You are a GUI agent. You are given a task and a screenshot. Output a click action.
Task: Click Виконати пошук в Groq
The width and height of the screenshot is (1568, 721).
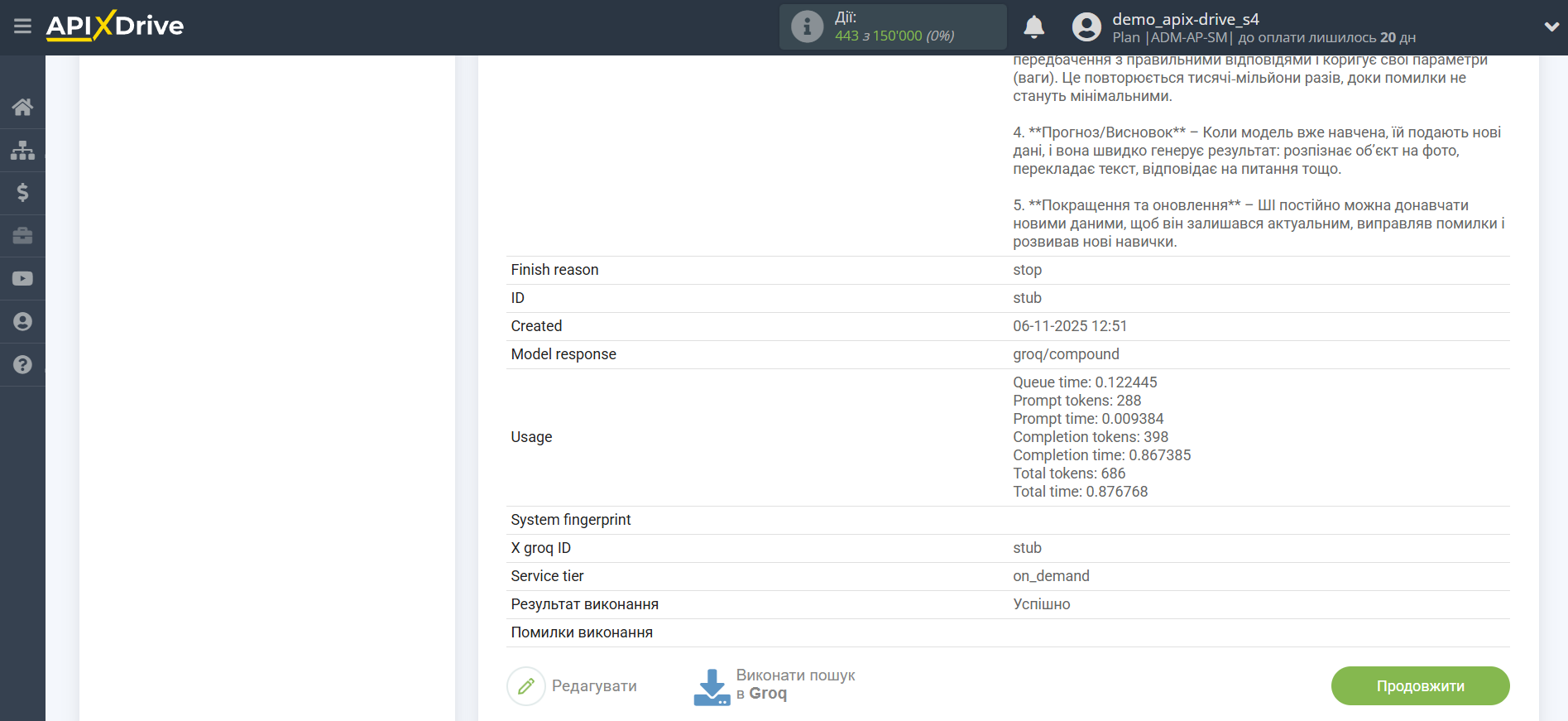coord(796,685)
